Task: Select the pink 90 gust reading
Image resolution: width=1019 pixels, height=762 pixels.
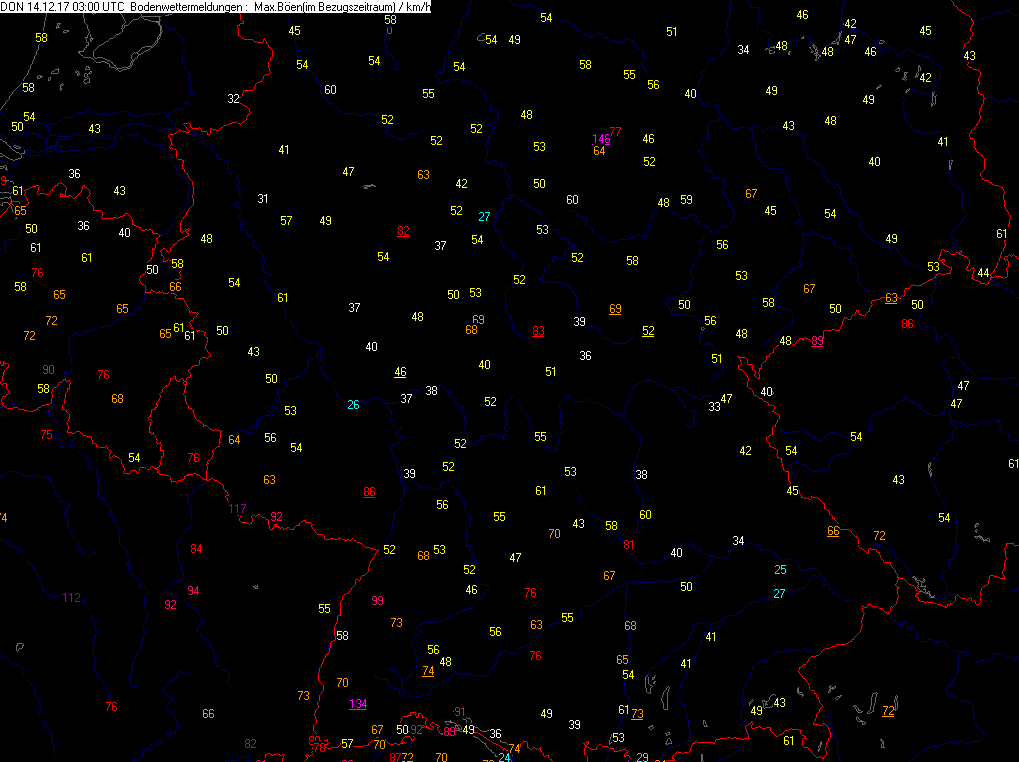Action: pyautogui.click(x=49, y=370)
